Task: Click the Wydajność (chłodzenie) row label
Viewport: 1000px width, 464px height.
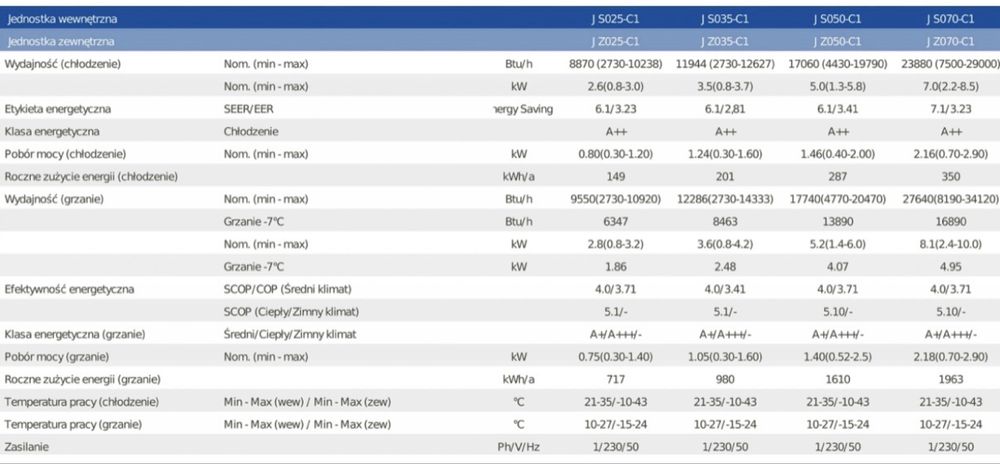Action: (x=62, y=64)
